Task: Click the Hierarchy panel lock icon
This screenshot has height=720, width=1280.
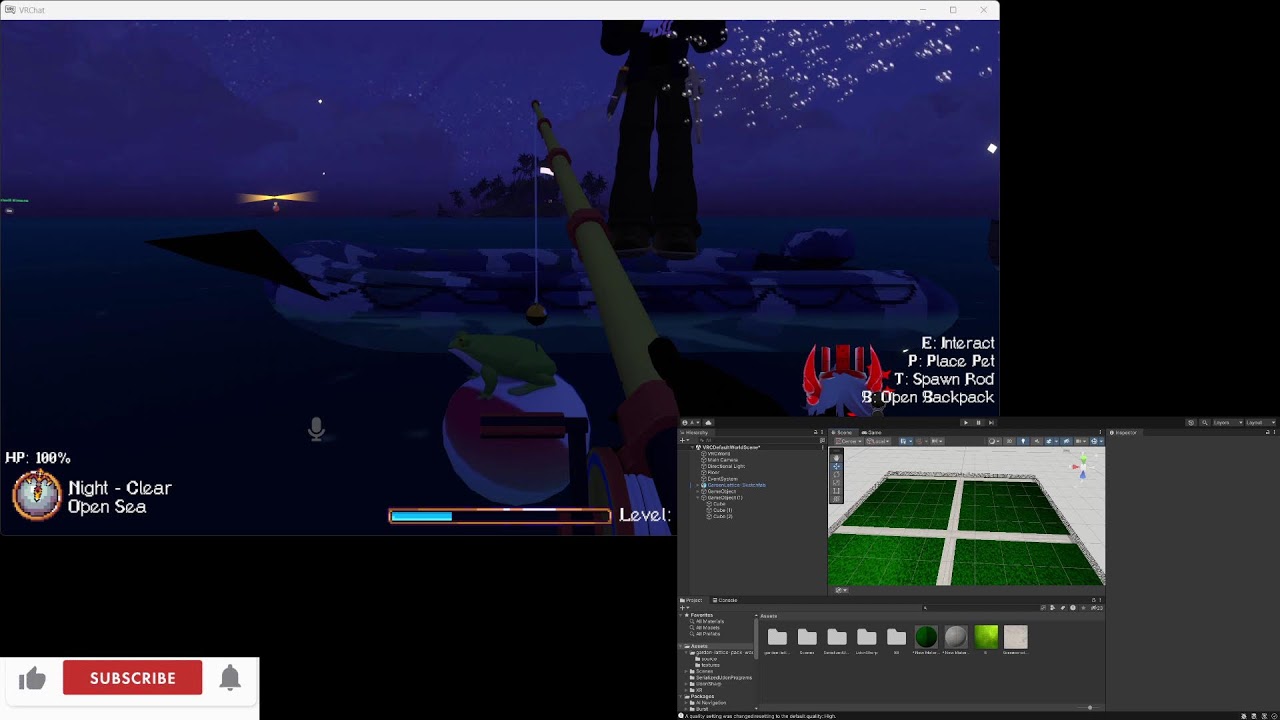Action: 815,432
